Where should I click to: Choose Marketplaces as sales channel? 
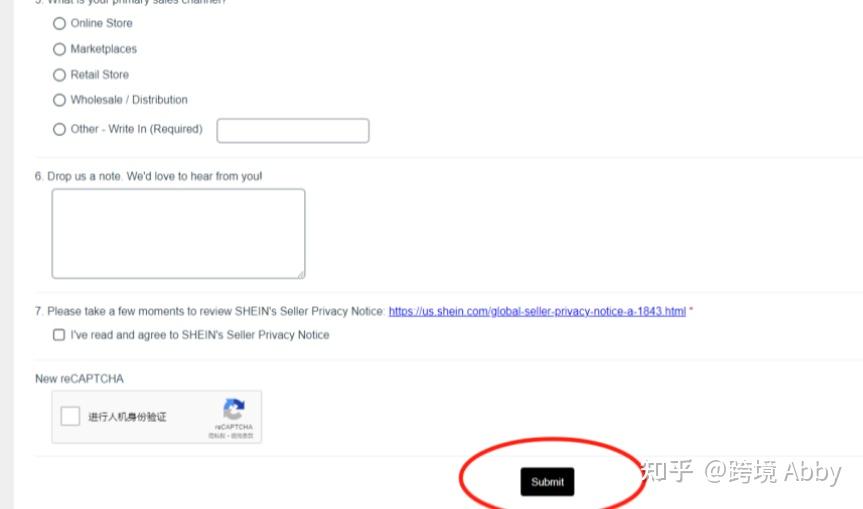[59, 50]
